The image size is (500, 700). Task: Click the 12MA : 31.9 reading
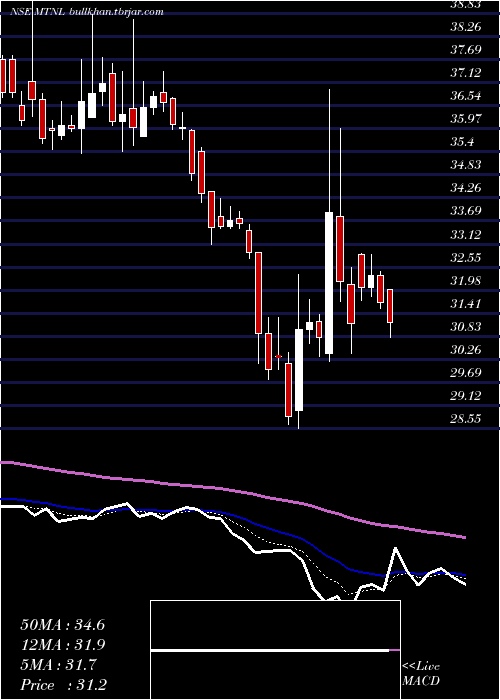tap(62, 645)
